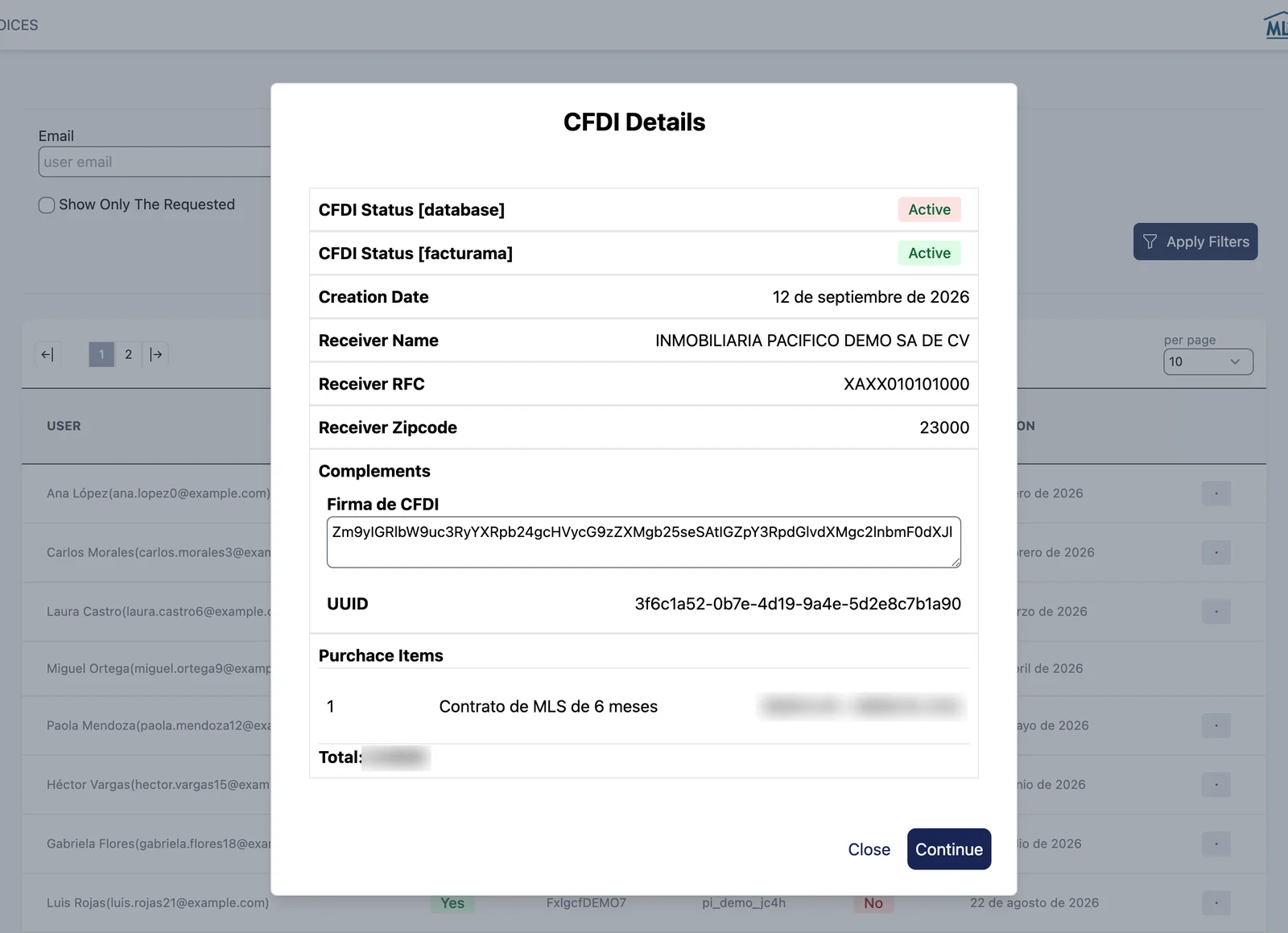Click the Apply Filters button
This screenshot has width=1288, height=933.
(1195, 242)
